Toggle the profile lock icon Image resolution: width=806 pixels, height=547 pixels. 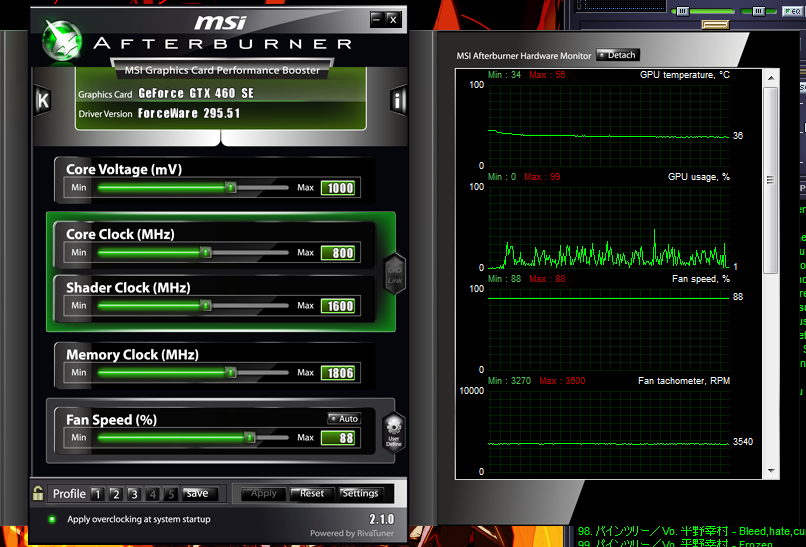38,493
